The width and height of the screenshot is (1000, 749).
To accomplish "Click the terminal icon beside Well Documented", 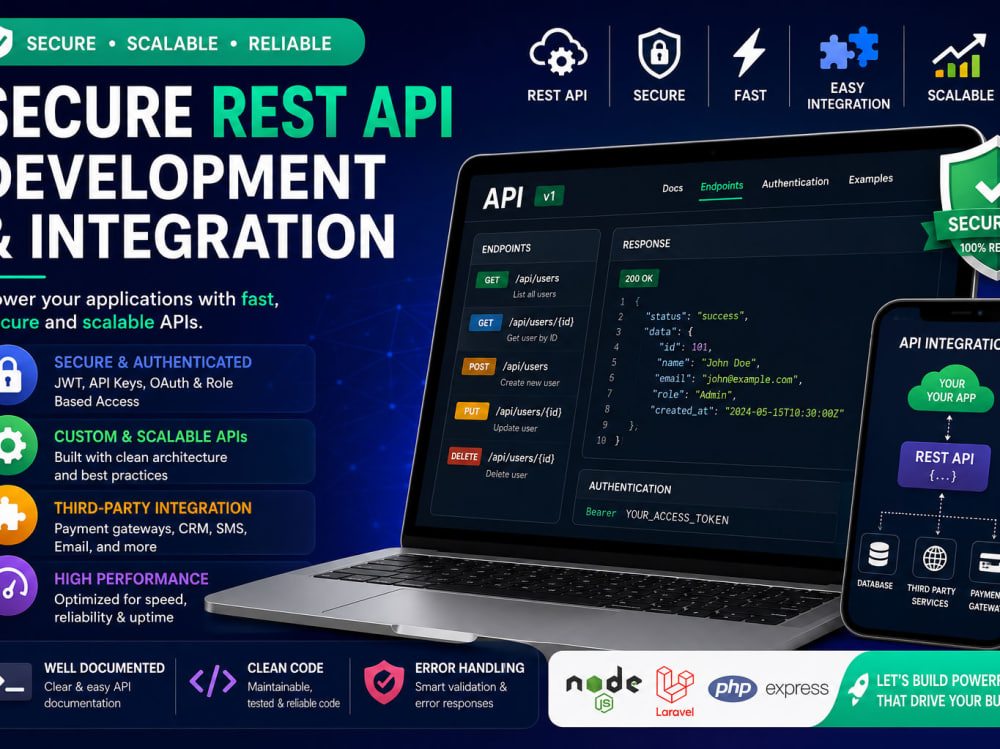I will pos(15,682).
